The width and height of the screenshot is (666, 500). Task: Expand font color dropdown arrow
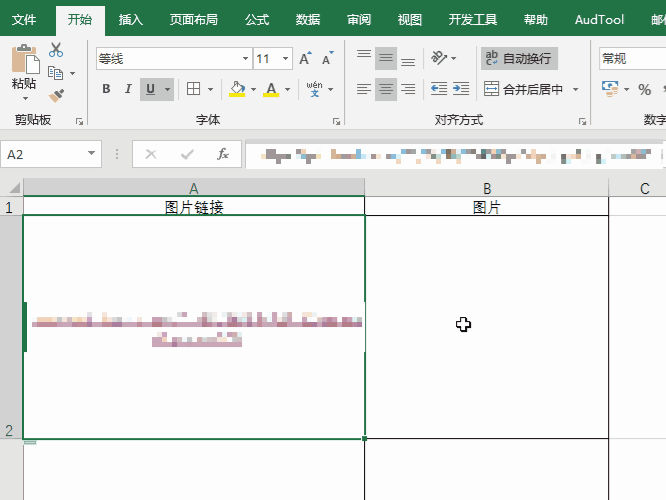point(288,89)
